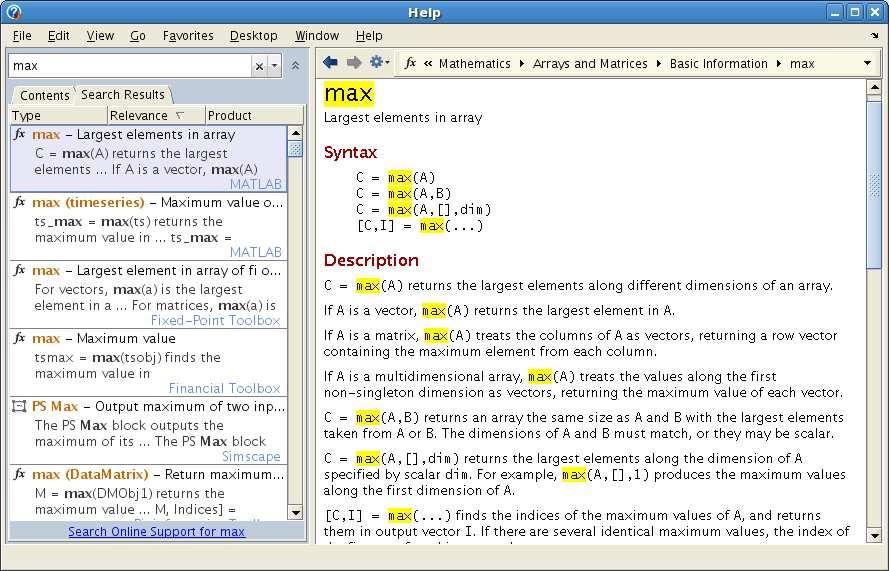Click fx icon of max timeseries result
This screenshot has height=571, width=889.
click(x=20, y=202)
